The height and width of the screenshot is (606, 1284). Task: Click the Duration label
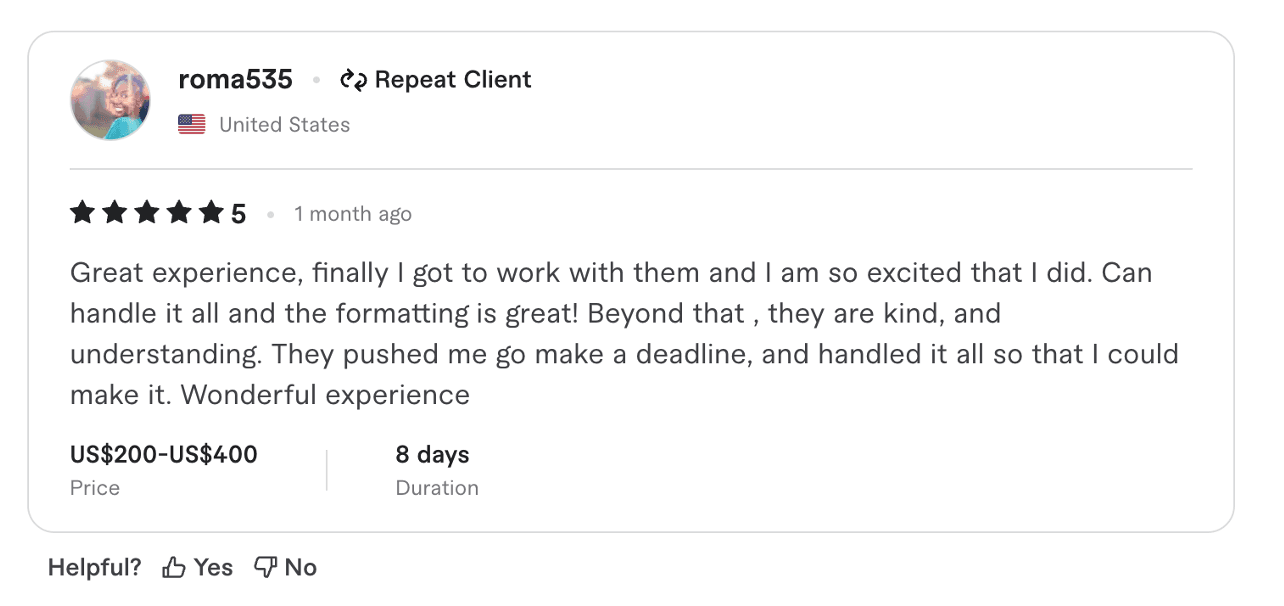pyautogui.click(x=437, y=488)
